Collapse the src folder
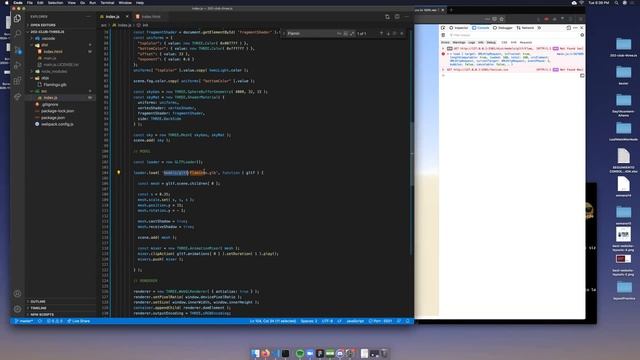The width and height of the screenshot is (640, 360). (x=60, y=91)
